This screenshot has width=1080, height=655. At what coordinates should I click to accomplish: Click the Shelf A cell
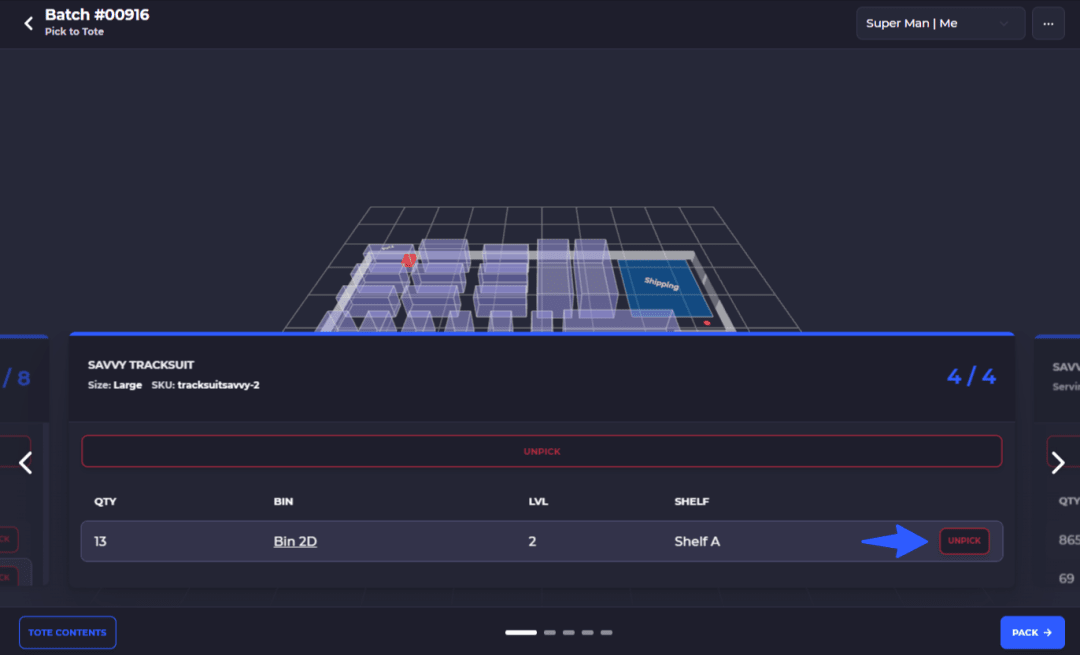click(x=697, y=541)
